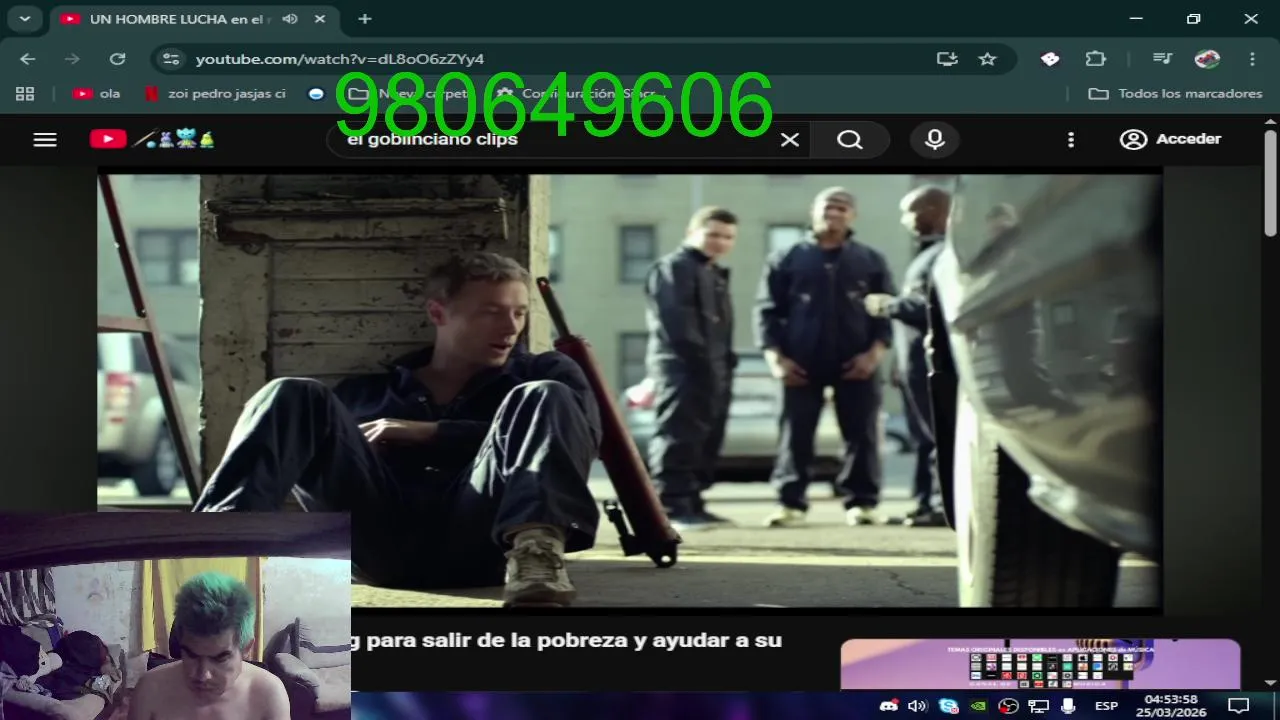Open the 'ola' bookmark
Screen dimensions: 1280x720
(96, 93)
